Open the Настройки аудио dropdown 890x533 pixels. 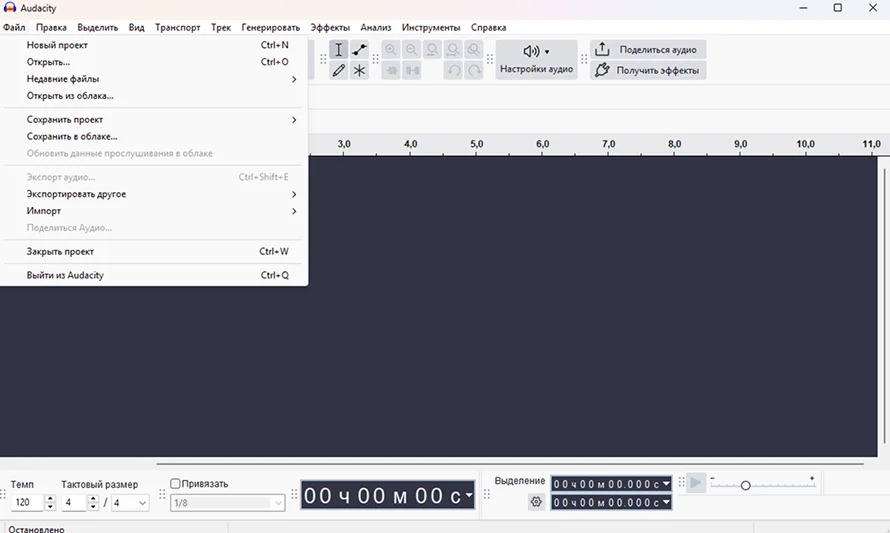click(536, 59)
